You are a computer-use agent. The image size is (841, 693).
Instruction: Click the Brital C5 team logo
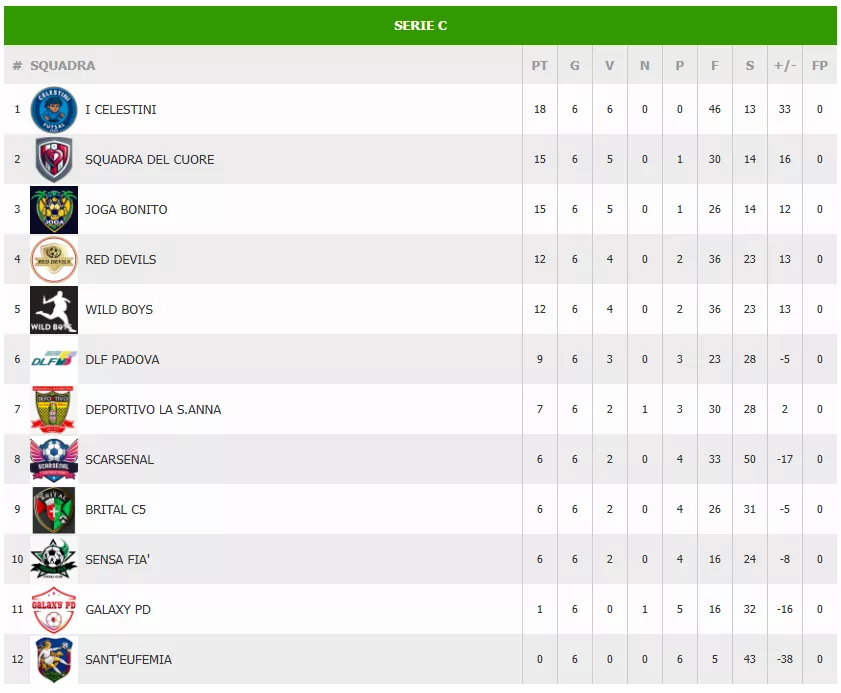(54, 510)
